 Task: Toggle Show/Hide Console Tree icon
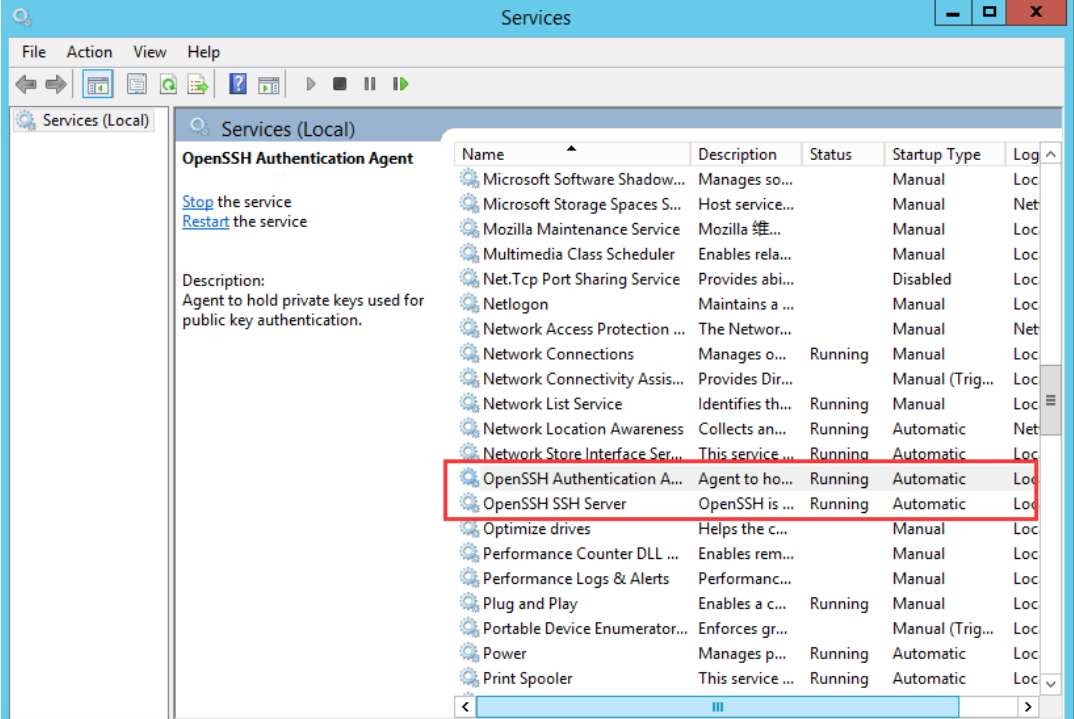(x=97, y=84)
